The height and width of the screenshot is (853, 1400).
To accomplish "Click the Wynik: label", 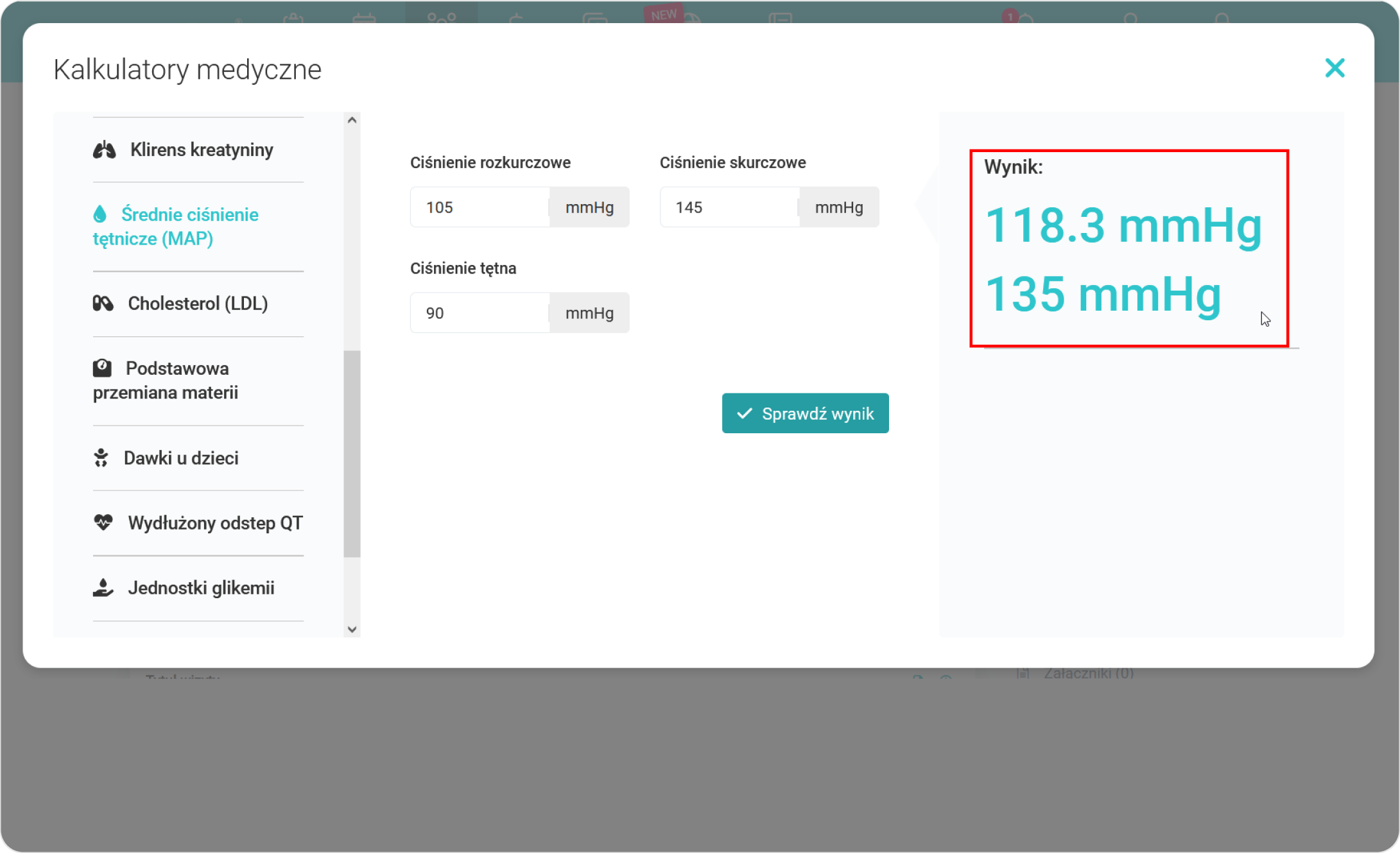I will (x=1014, y=167).
